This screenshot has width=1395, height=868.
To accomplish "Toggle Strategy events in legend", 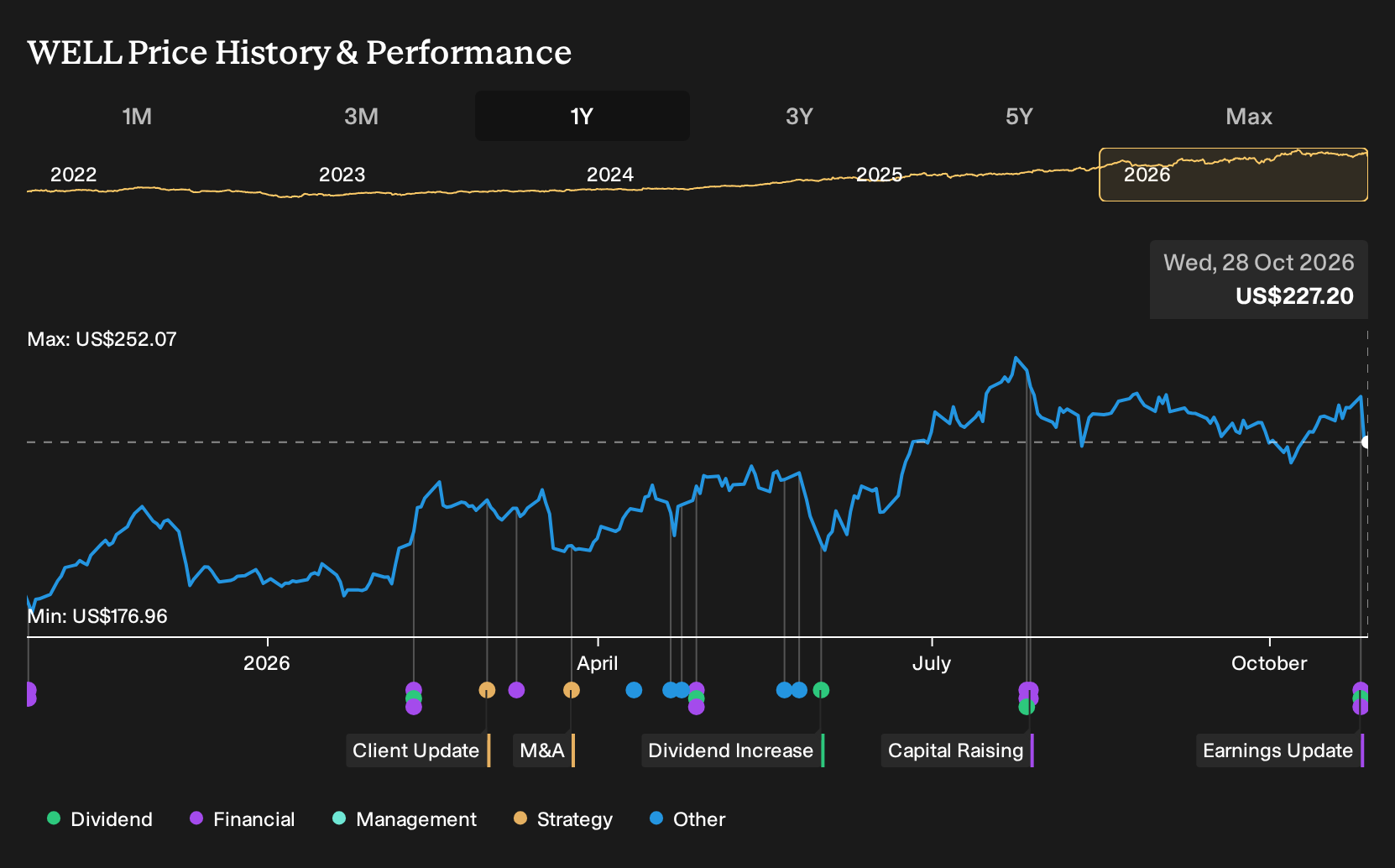I will coord(563,819).
